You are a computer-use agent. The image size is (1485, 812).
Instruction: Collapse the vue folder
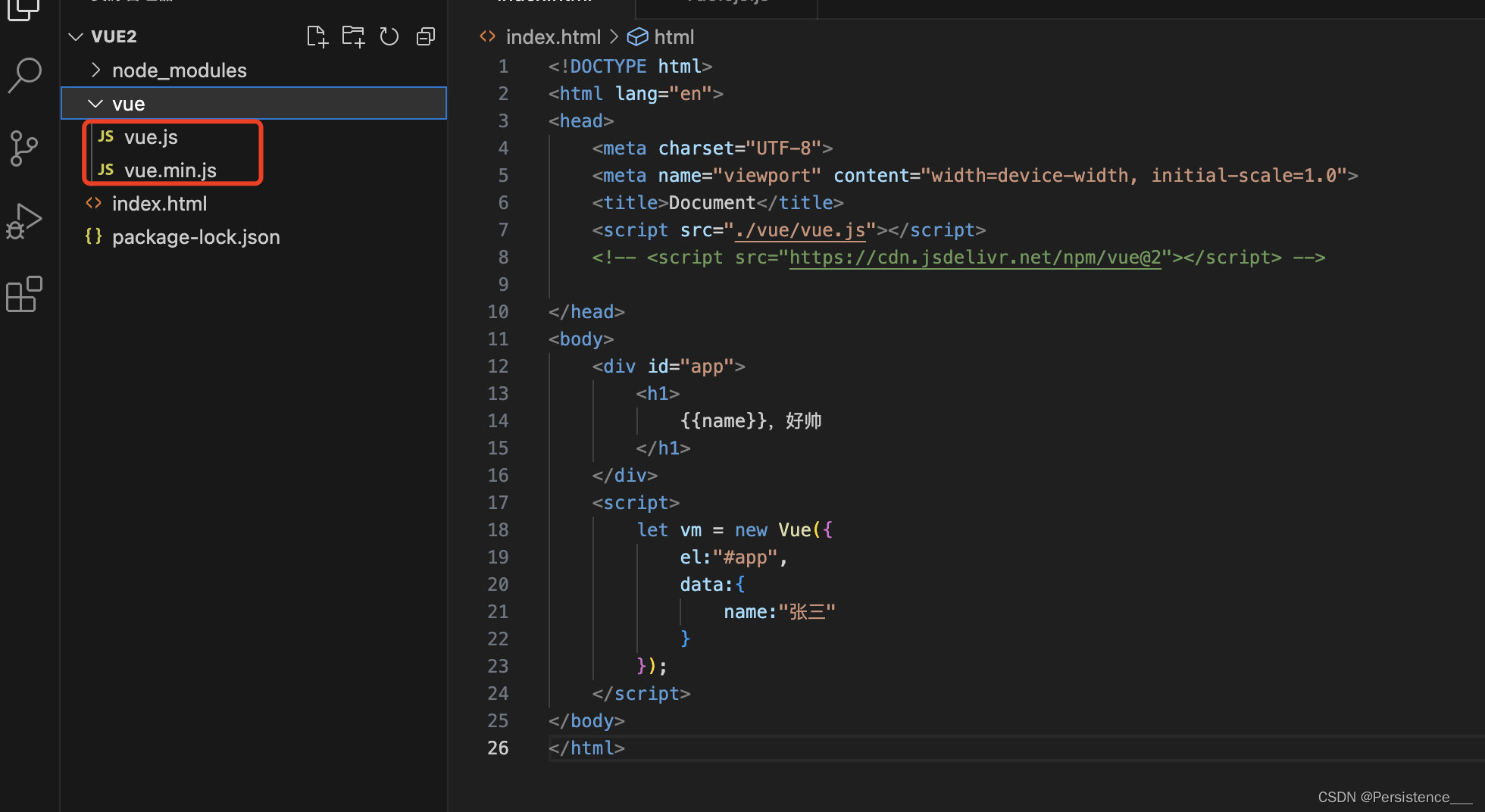[x=254, y=104]
